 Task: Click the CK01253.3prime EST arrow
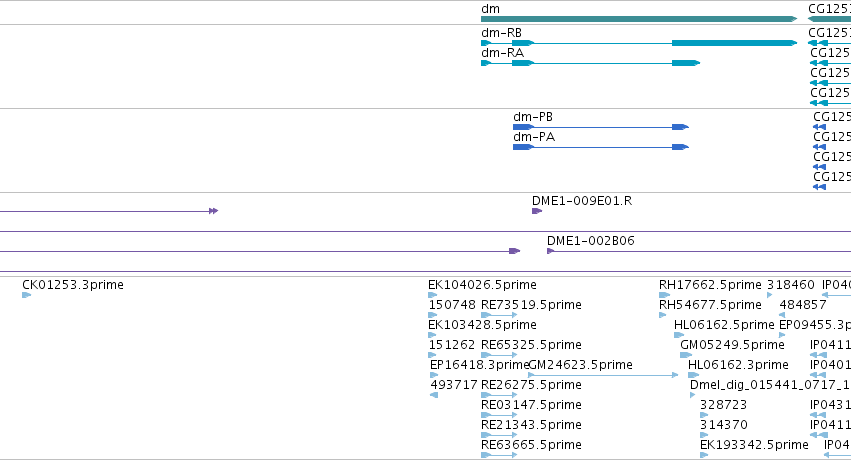click(x=27, y=295)
